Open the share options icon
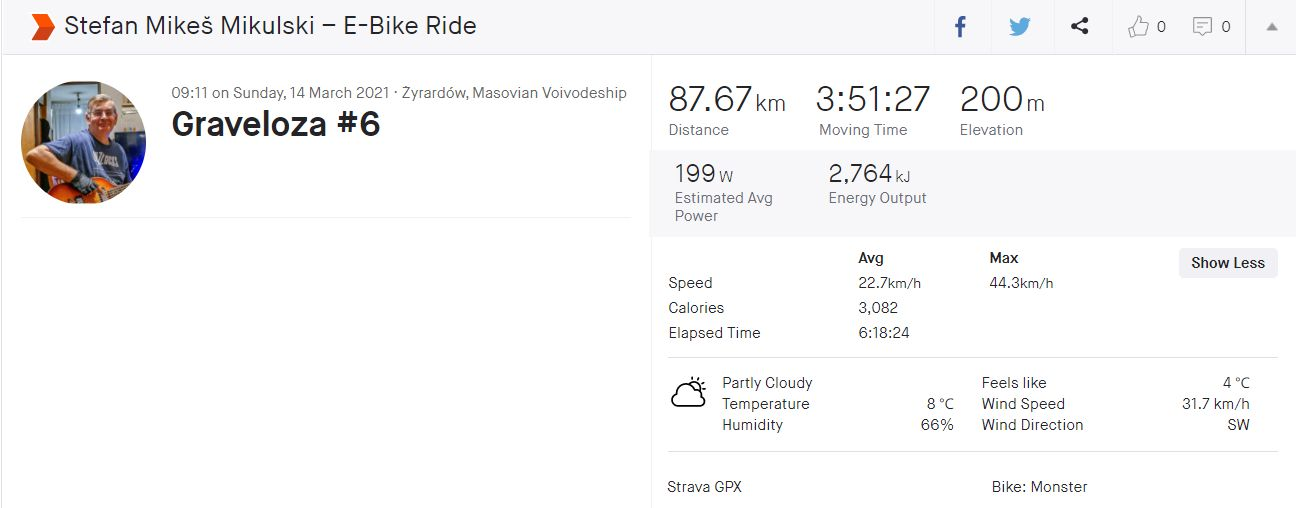1296x508 pixels. point(1079,27)
